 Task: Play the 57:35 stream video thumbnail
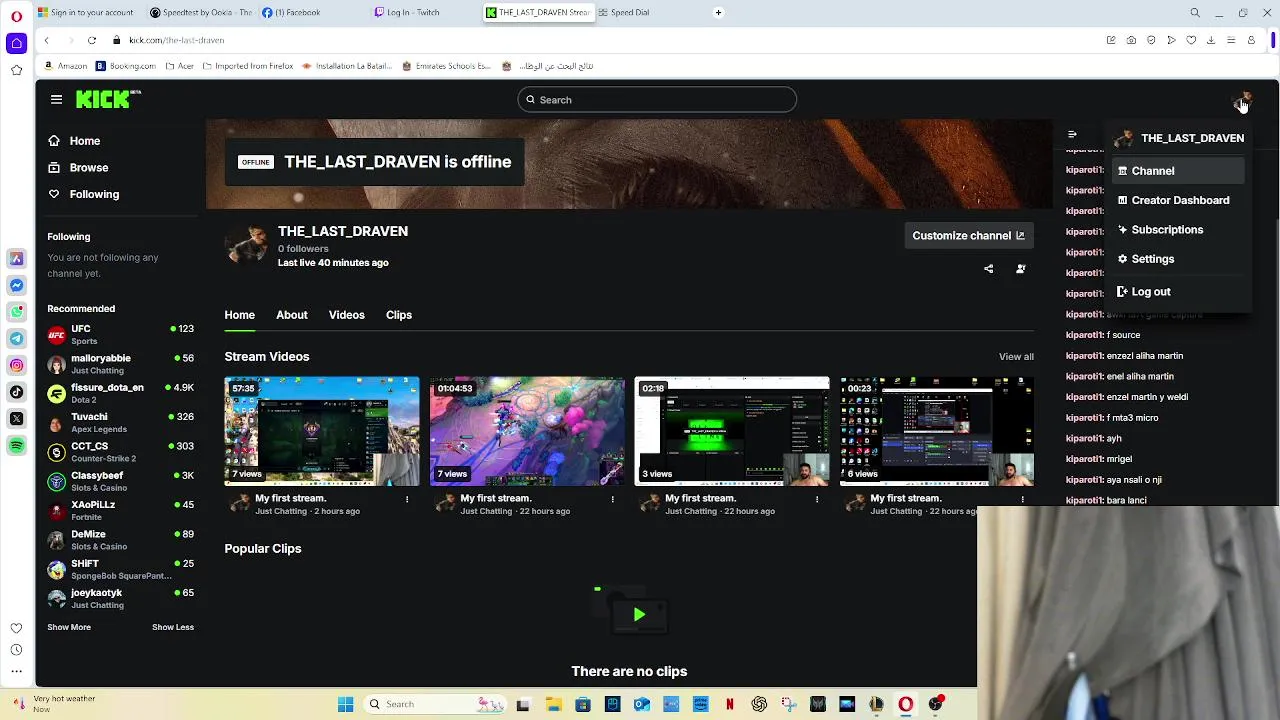point(322,431)
